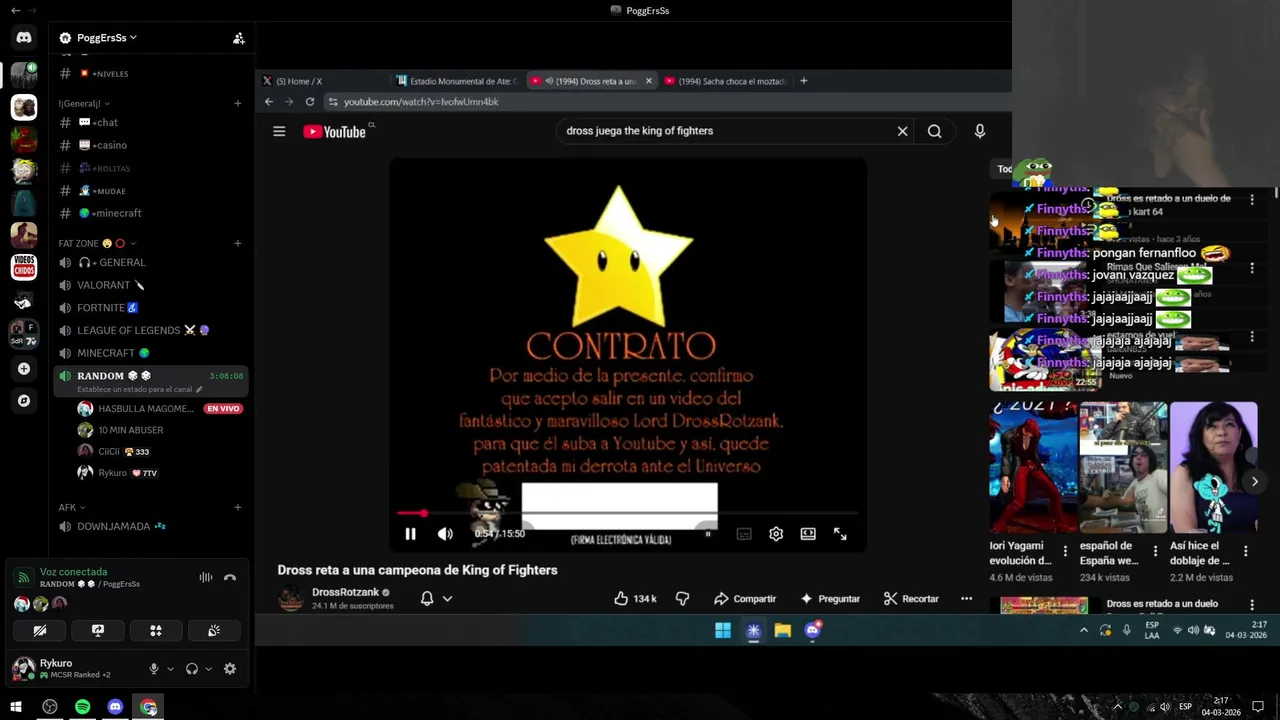Open DrossRotzank channel link
Screen dimensions: 1280x720
pyautogui.click(x=345, y=592)
